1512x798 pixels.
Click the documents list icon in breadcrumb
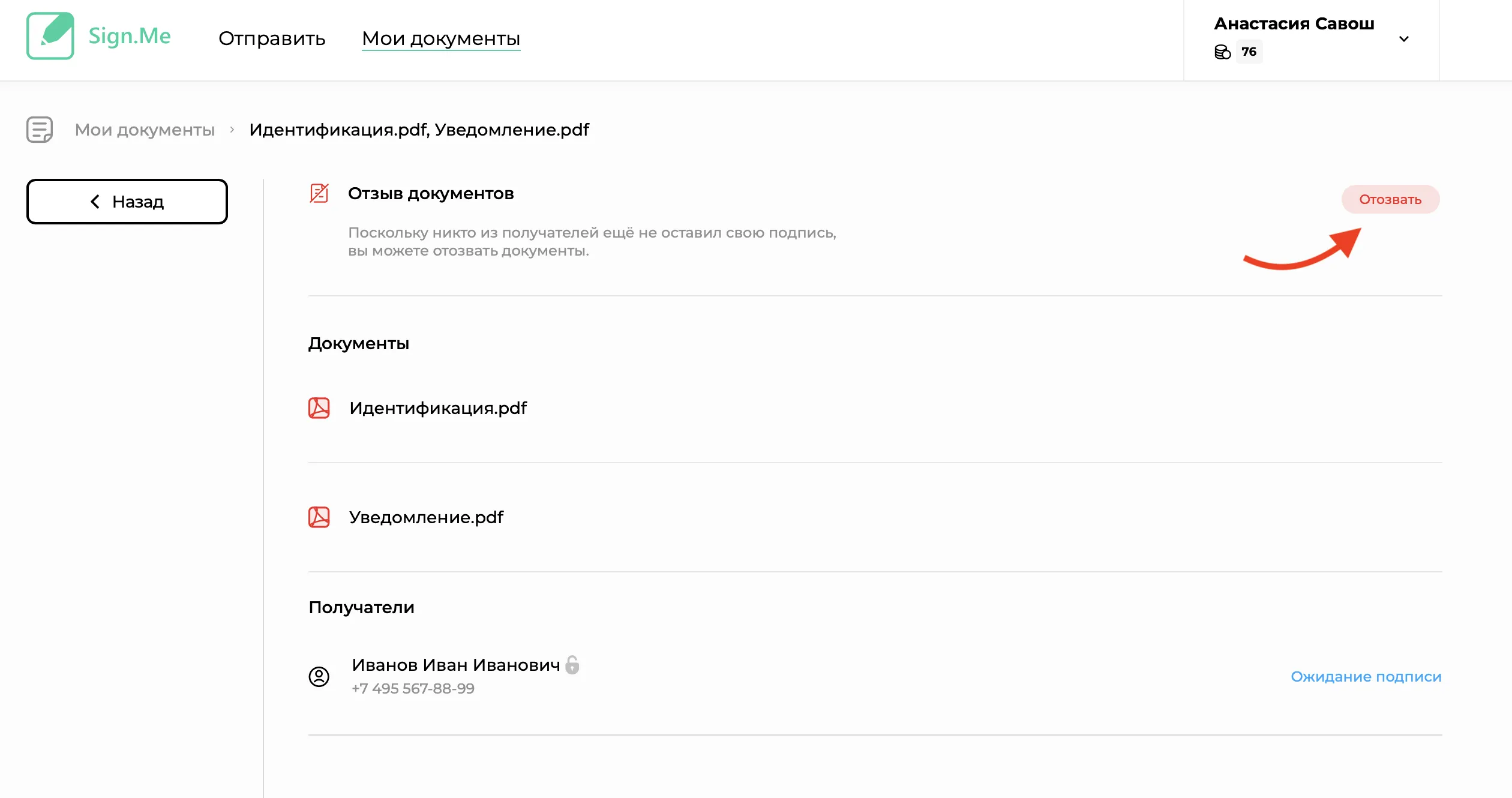(40, 130)
